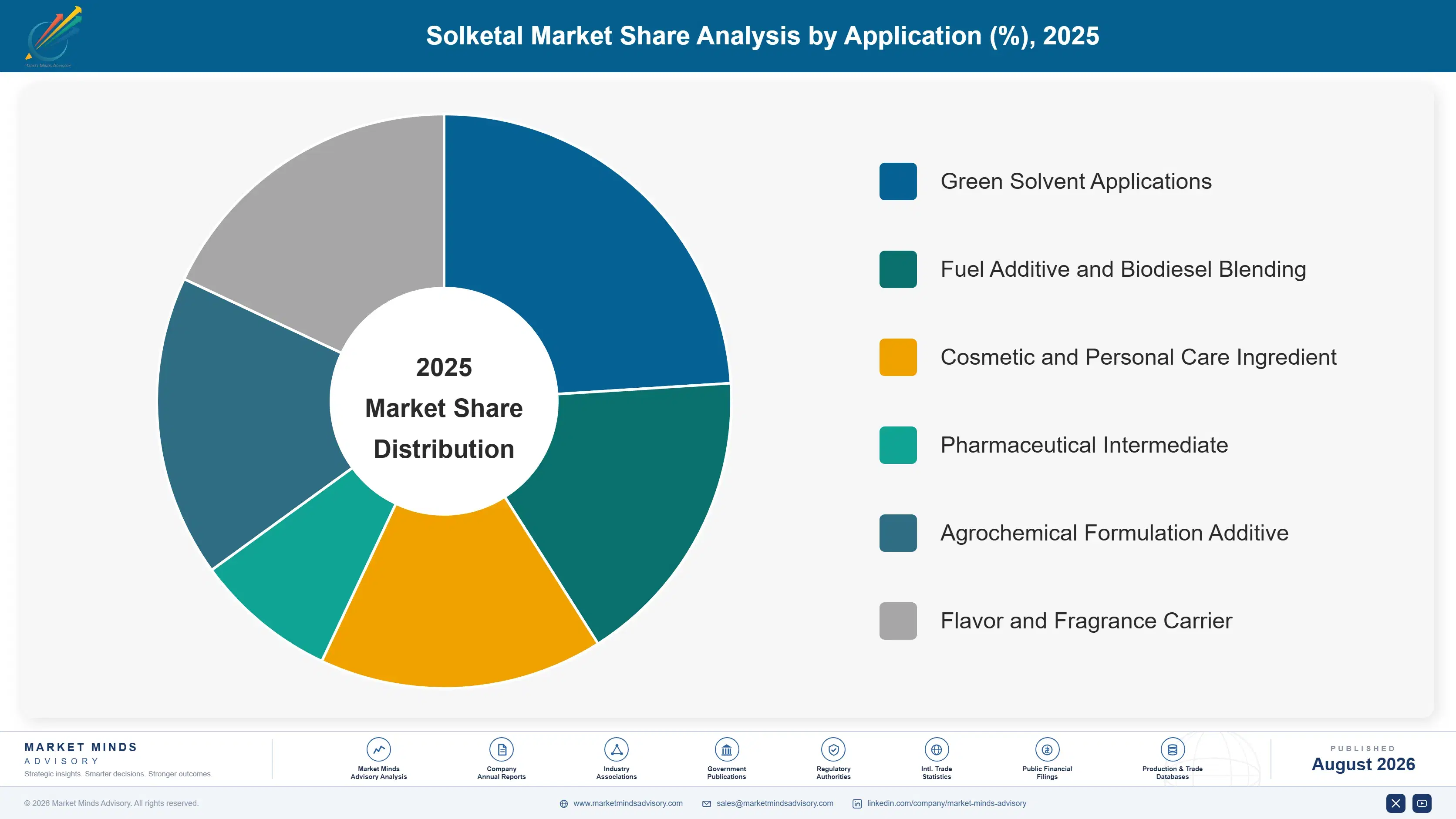Image resolution: width=1456 pixels, height=819 pixels.
Task: Click the YouTube icon in footer
Action: click(x=1422, y=803)
